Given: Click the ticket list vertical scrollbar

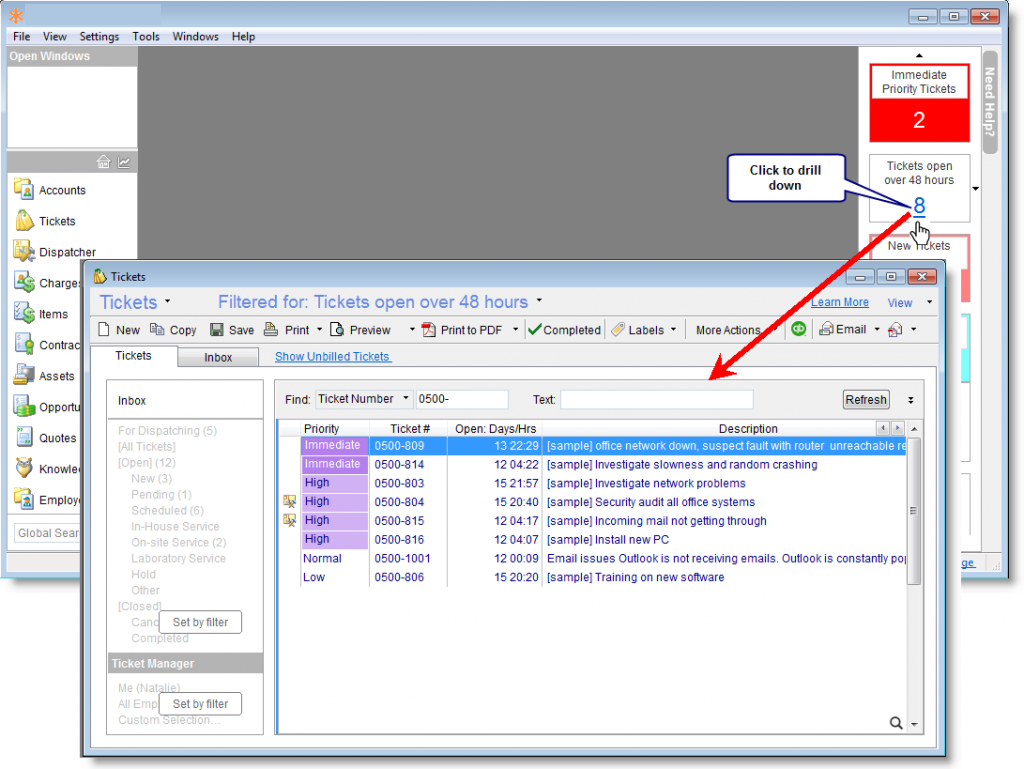Looking at the screenshot, I should coord(913,510).
